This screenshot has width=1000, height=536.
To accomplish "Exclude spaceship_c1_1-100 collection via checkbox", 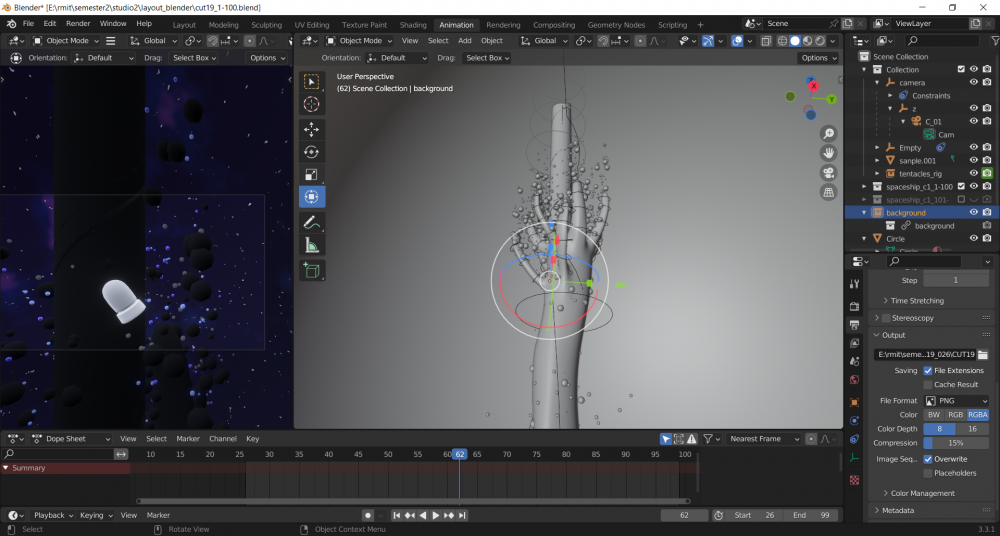I will (x=961, y=186).
